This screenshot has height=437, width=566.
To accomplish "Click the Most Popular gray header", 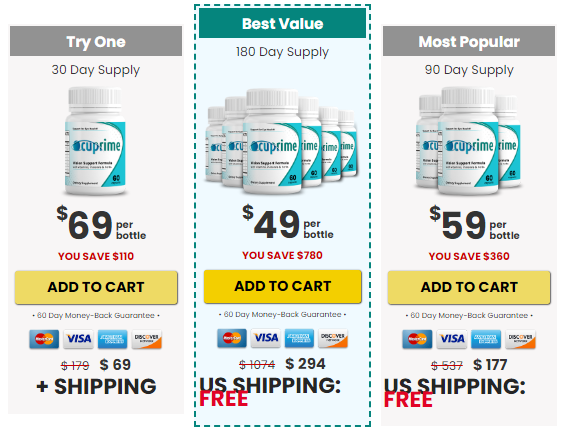I will (469, 41).
